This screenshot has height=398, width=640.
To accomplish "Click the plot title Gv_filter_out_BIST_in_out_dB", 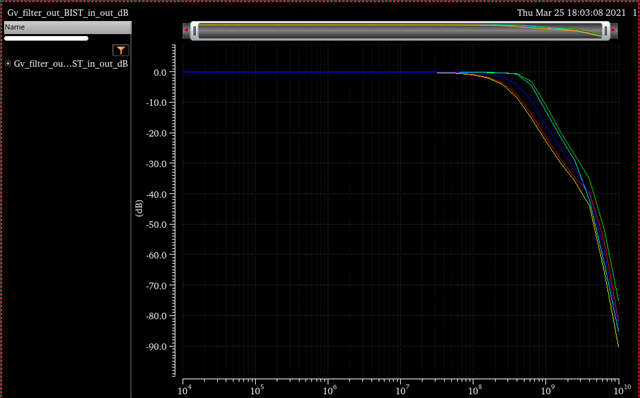I will tap(68, 13).
